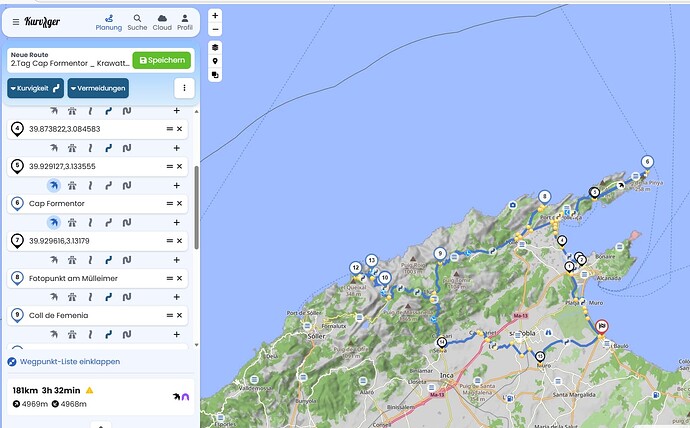This screenshot has width=690, height=428.
Task: Click the location pin map control
Action: [215, 62]
